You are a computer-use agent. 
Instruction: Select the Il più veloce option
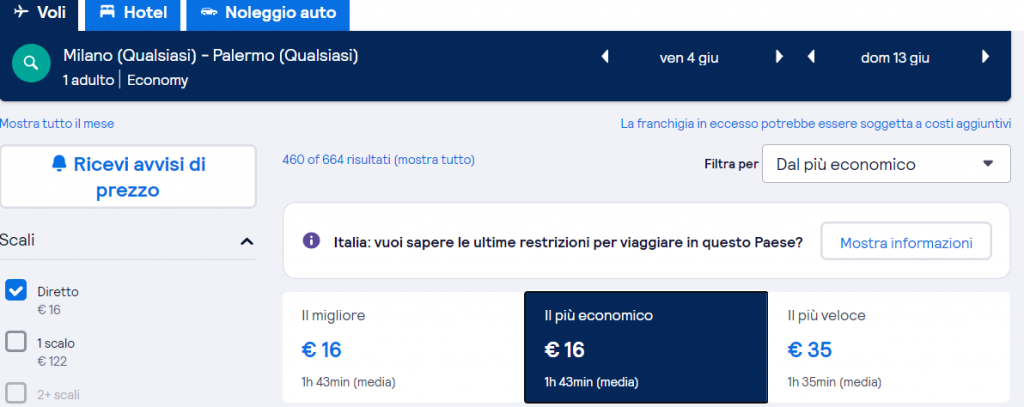(x=888, y=347)
